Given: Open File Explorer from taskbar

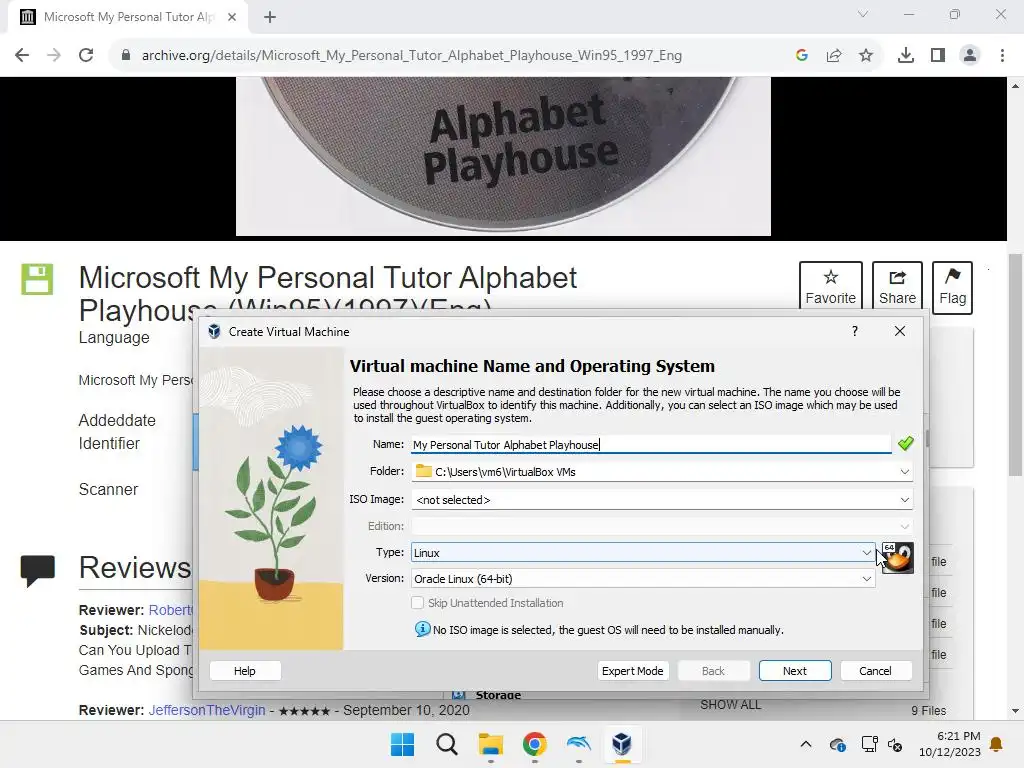Looking at the screenshot, I should 490,744.
